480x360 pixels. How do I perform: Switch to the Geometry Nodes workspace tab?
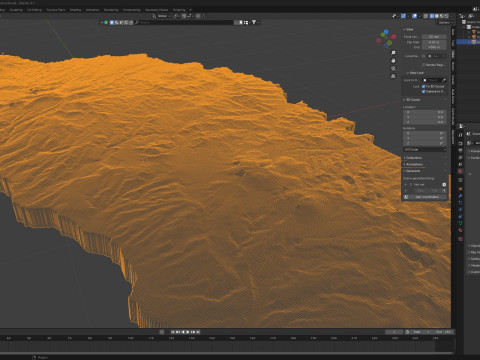[156, 10]
